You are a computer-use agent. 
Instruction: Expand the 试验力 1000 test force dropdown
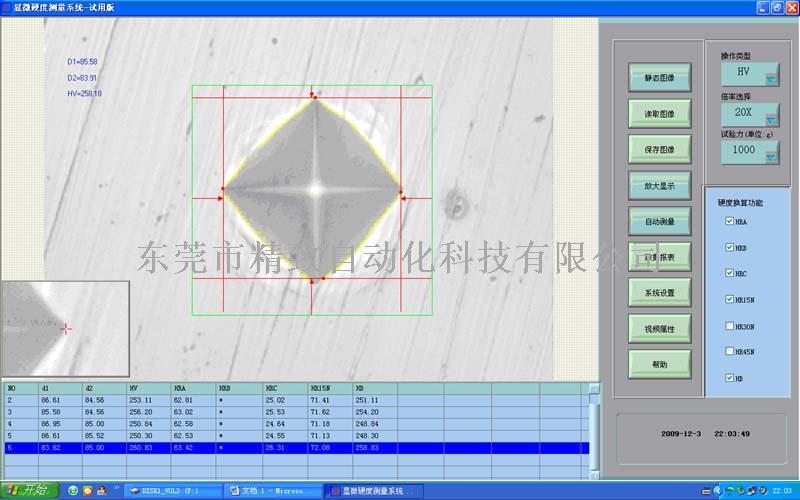click(x=771, y=153)
